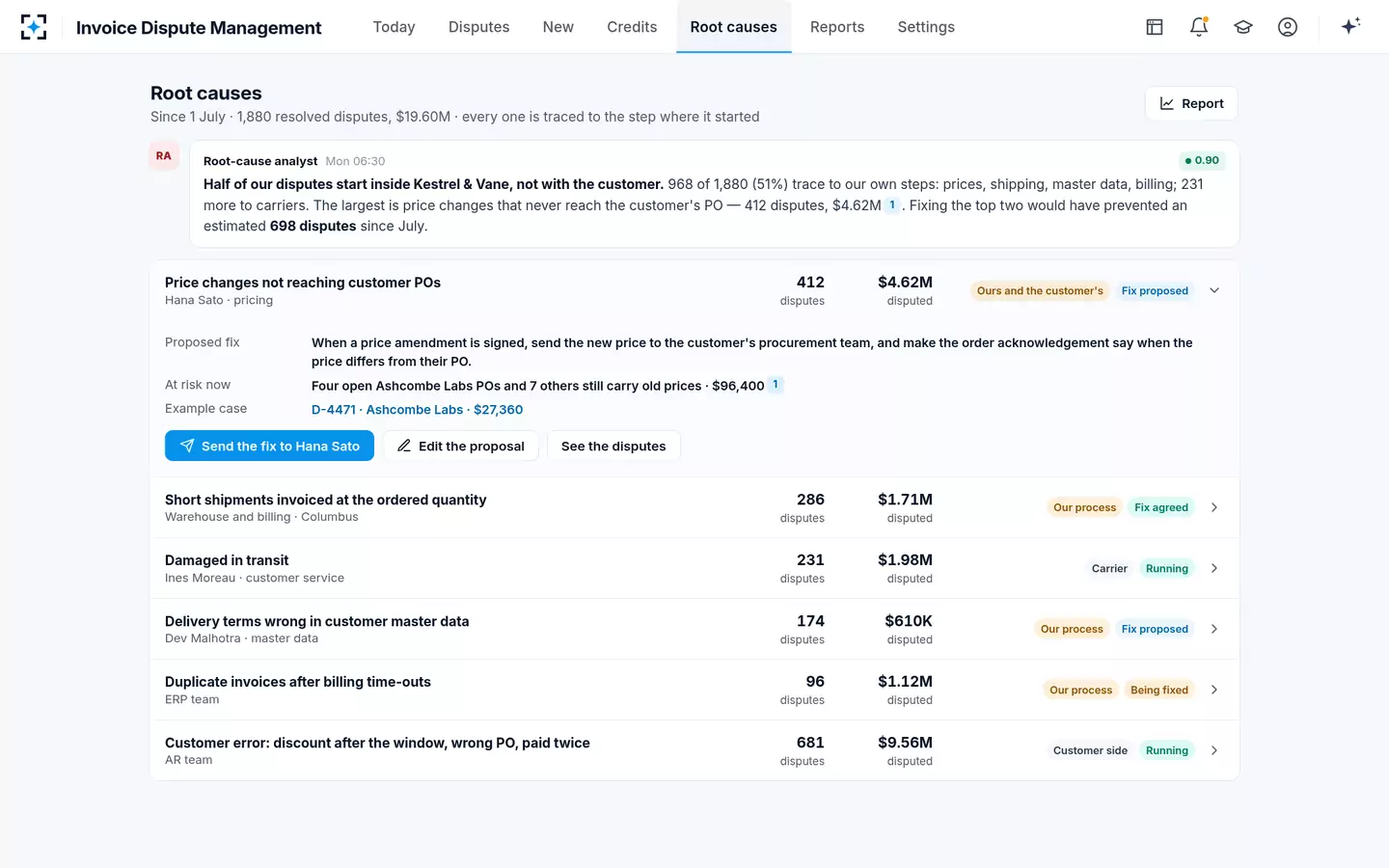Image resolution: width=1389 pixels, height=868 pixels.
Task: Expand the Short shipments row chevron
Action: point(1214,507)
